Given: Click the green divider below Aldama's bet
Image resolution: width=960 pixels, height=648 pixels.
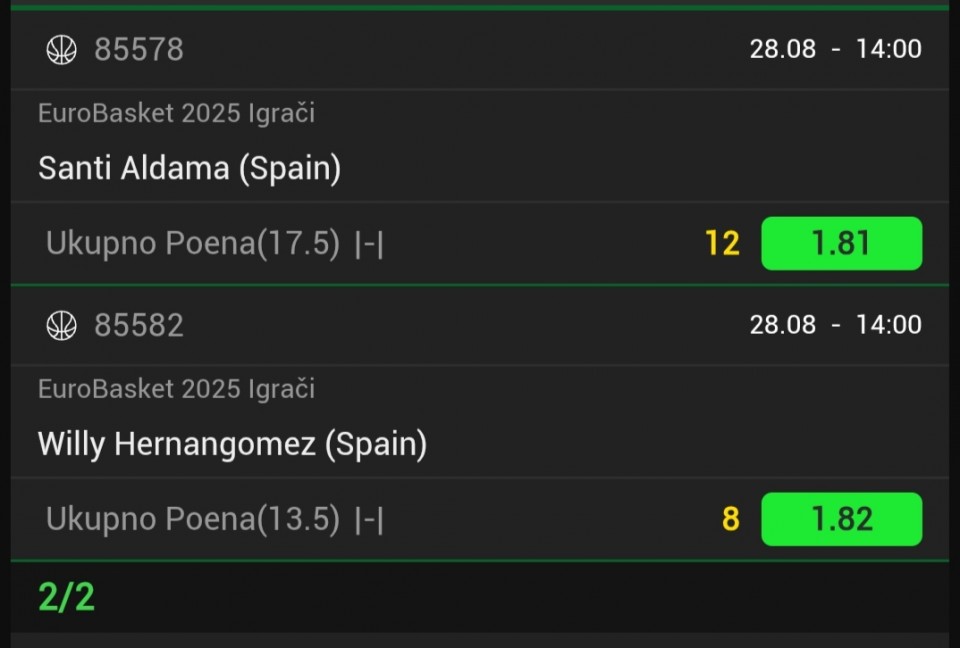Looking at the screenshot, I should point(480,285).
